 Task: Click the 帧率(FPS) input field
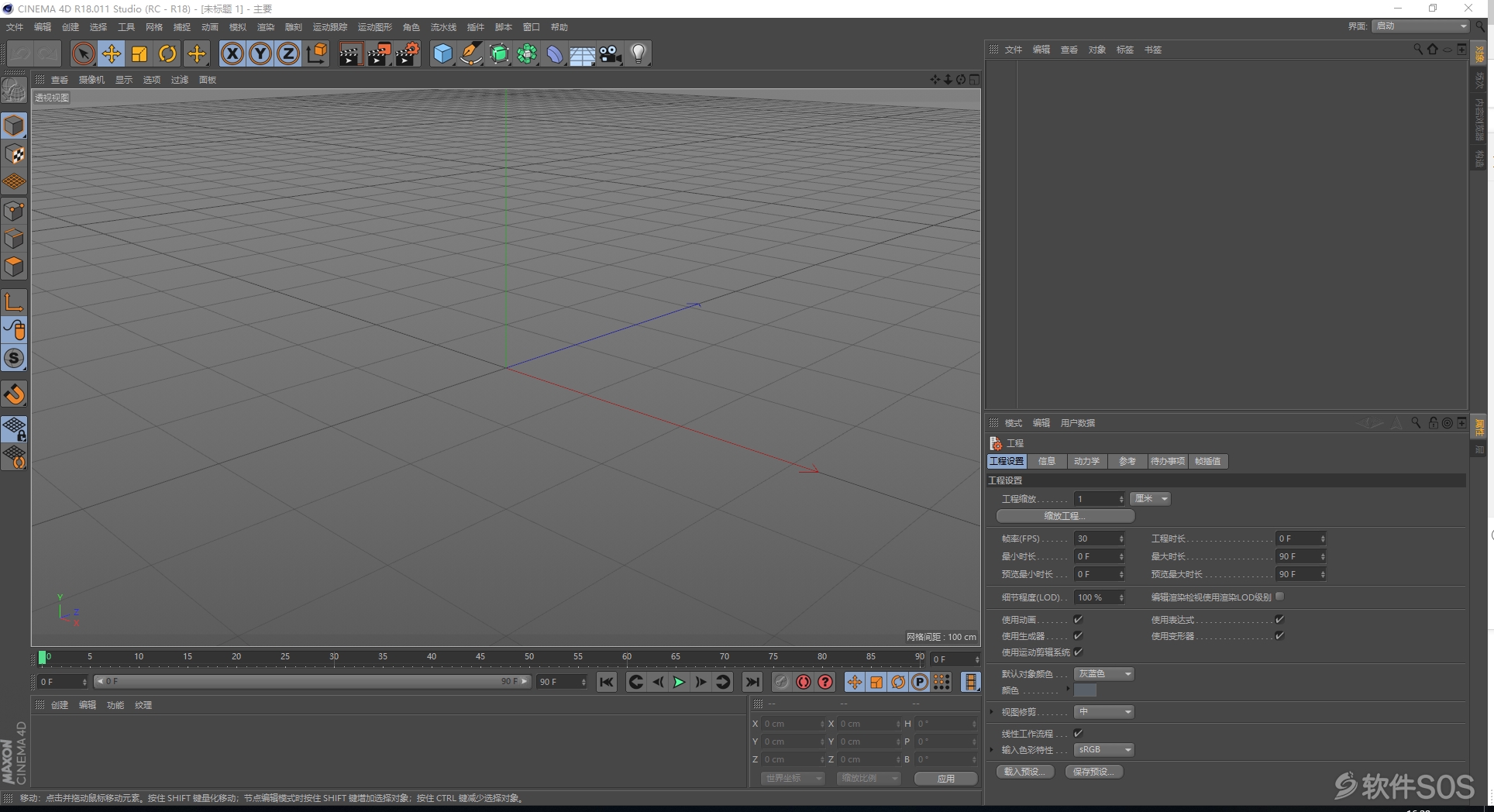[x=1099, y=538]
